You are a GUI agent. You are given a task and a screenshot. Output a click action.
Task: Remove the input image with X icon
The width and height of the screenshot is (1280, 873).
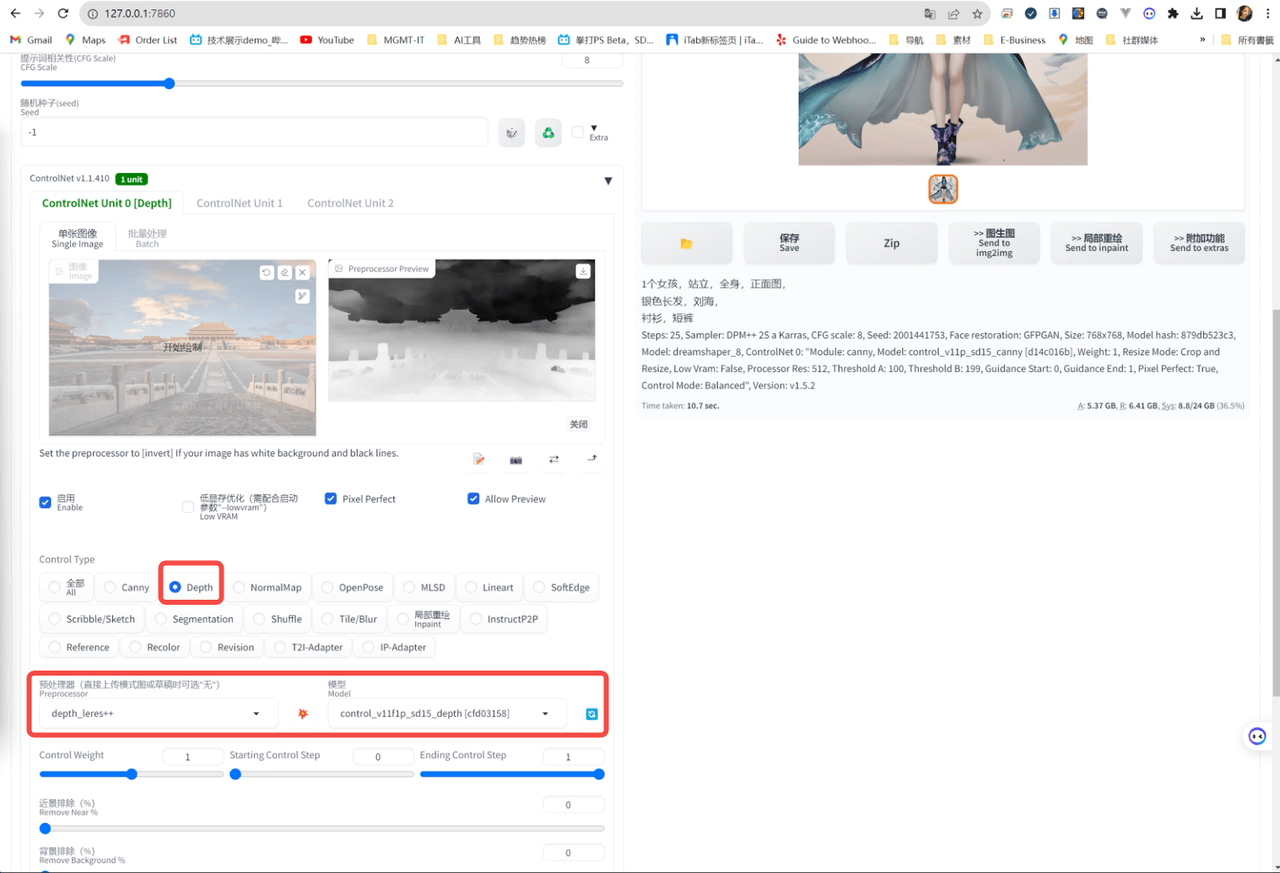(x=303, y=272)
